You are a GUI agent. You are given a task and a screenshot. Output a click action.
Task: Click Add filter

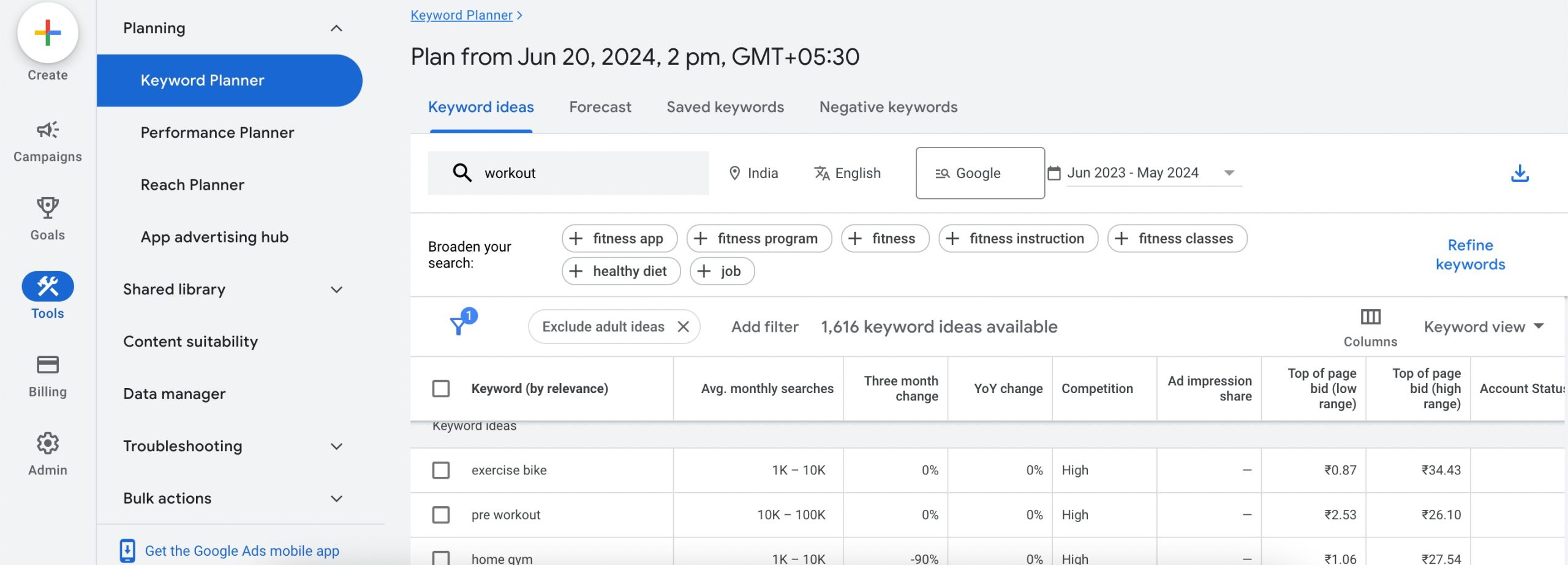pos(764,327)
